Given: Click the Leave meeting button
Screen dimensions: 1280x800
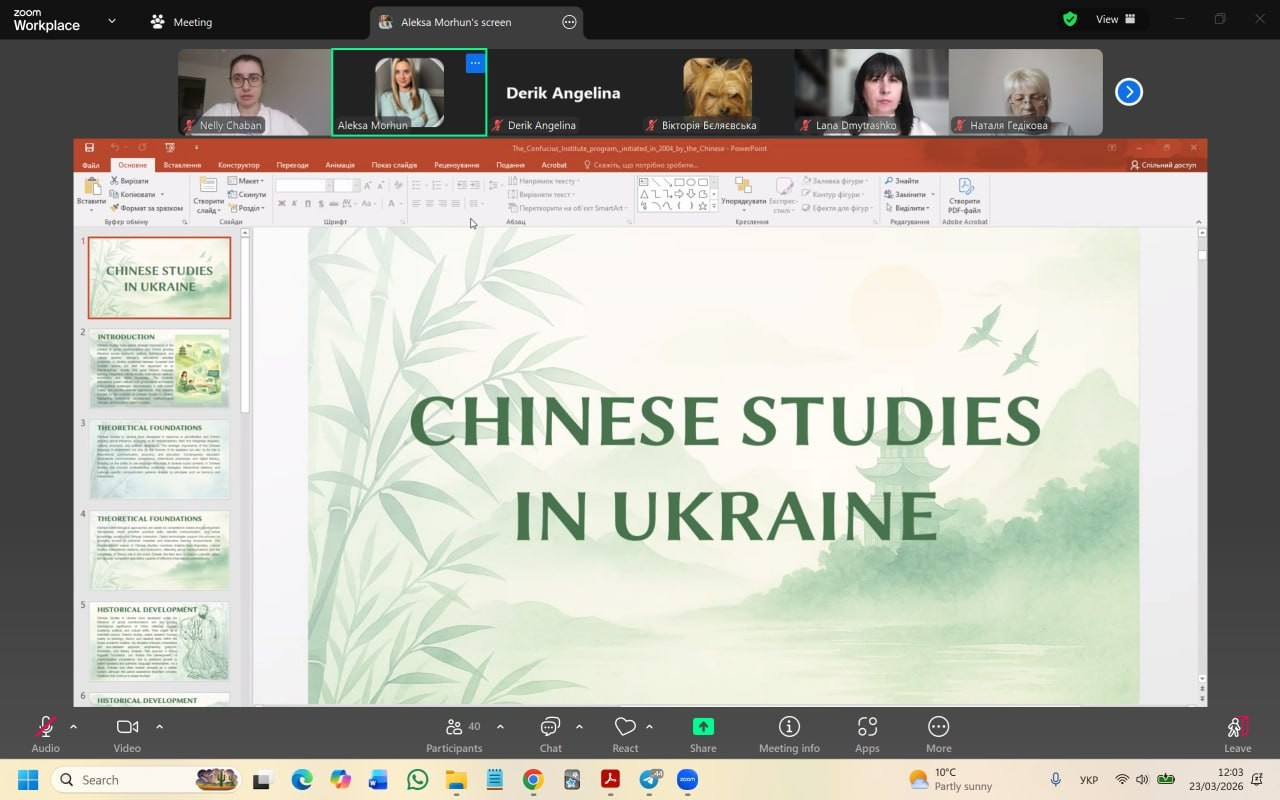Looking at the screenshot, I should (x=1237, y=734).
